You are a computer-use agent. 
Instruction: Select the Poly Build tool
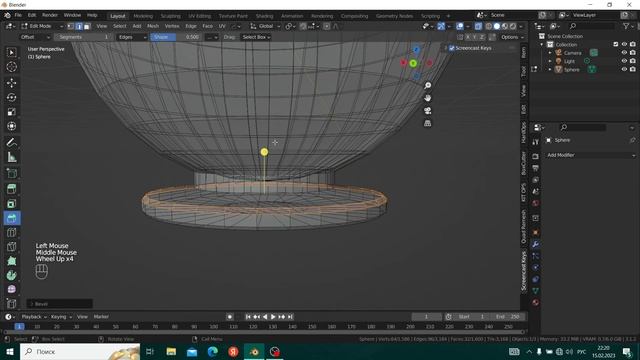coord(11,261)
